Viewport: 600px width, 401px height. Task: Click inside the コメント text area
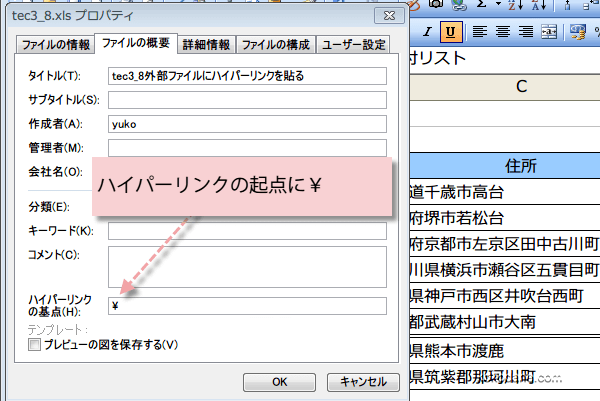click(x=247, y=267)
